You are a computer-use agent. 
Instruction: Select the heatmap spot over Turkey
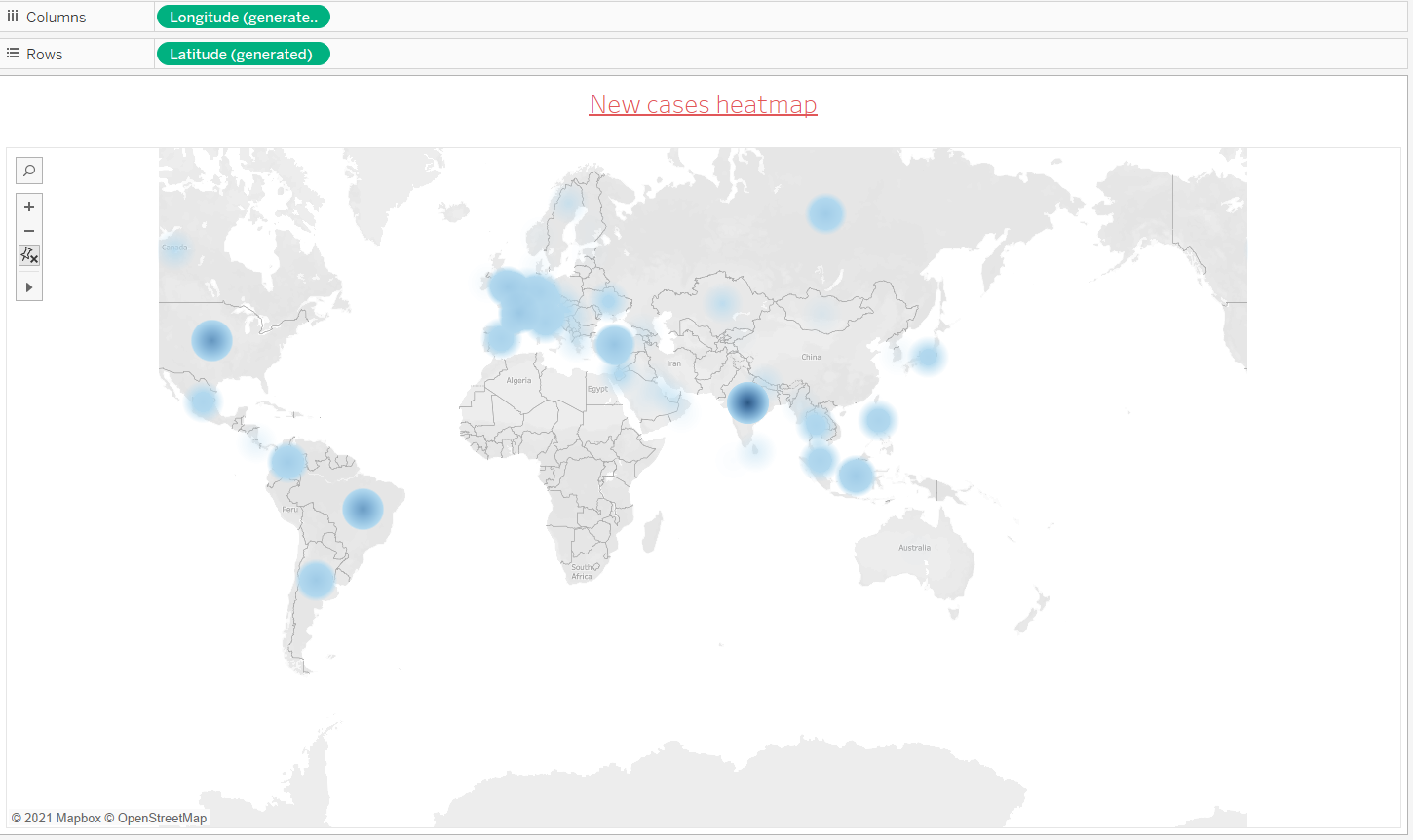coord(614,344)
